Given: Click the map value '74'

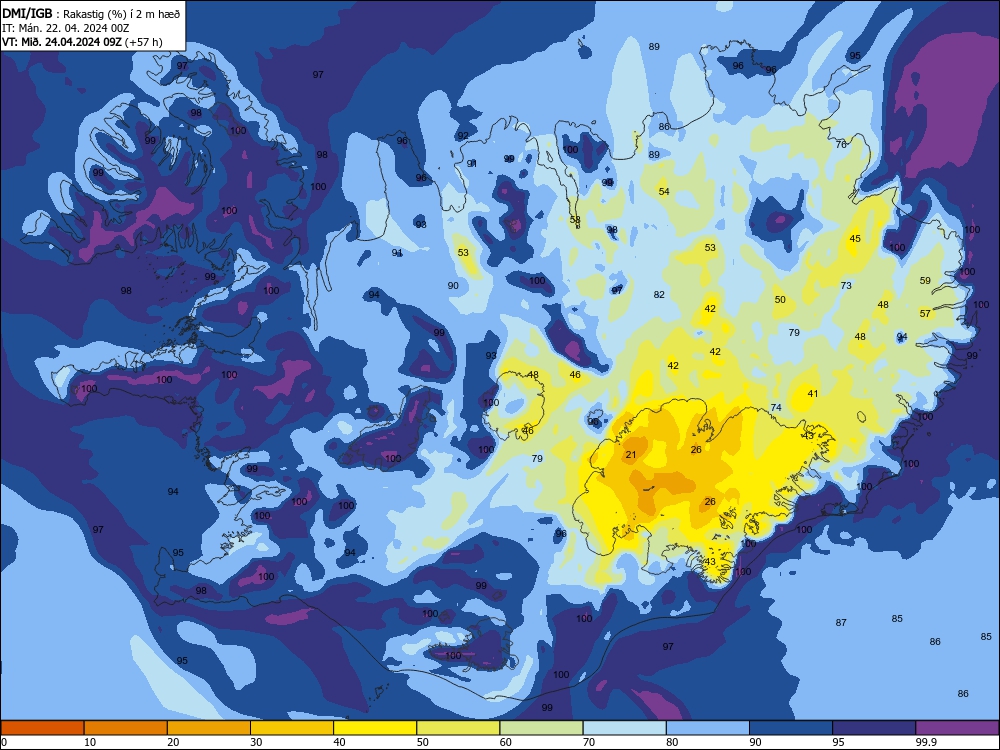Looking at the screenshot, I should click(x=776, y=408).
